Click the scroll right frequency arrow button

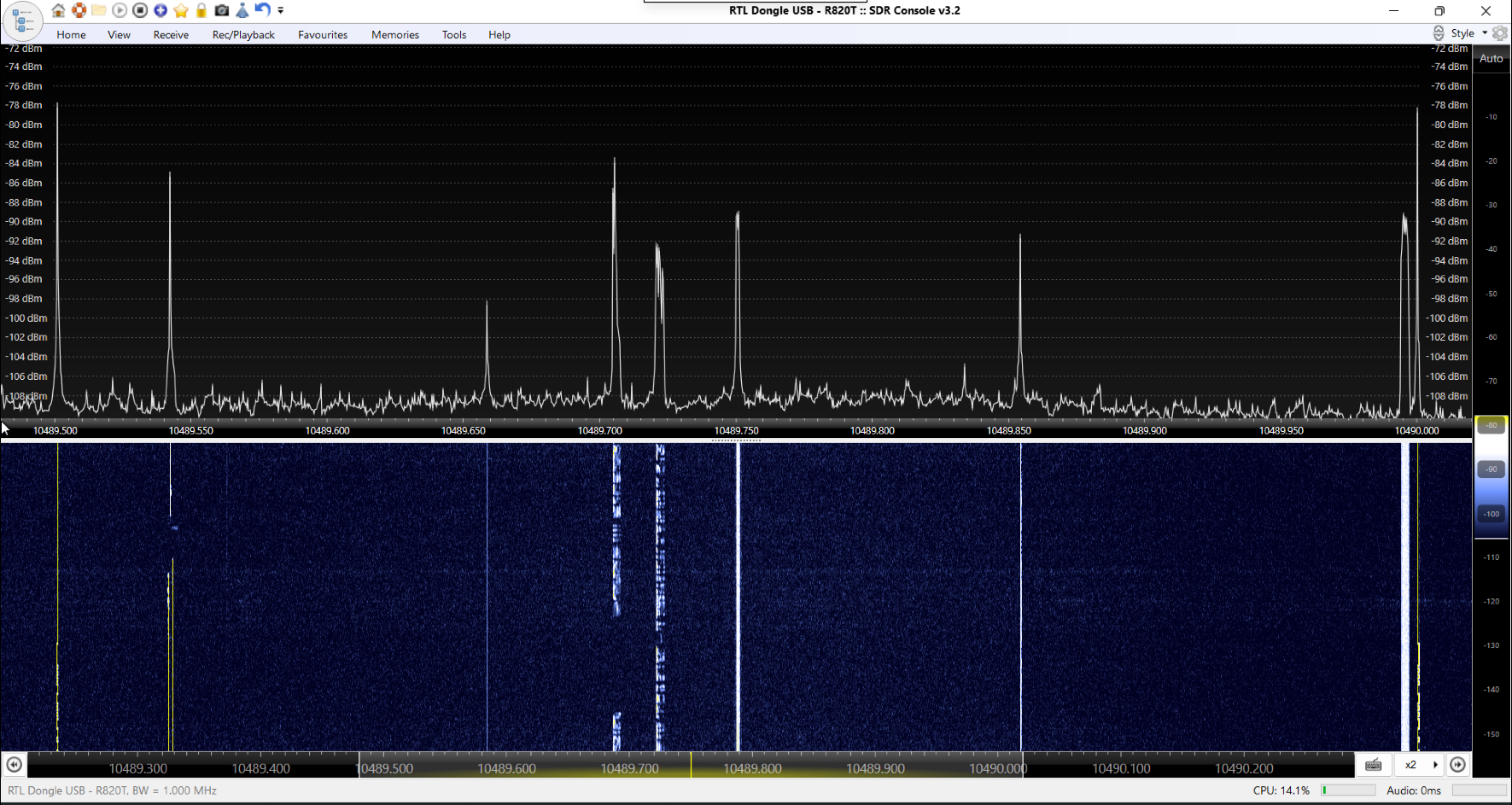1458,765
